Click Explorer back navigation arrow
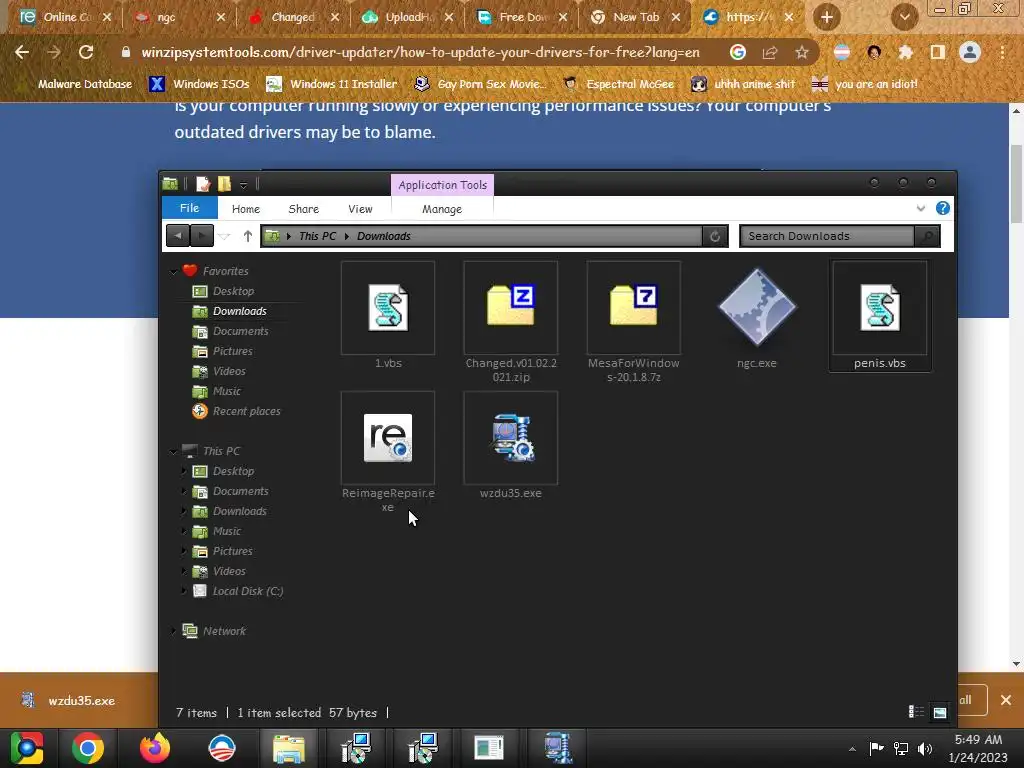Image resolution: width=1024 pixels, height=768 pixels. pos(178,236)
